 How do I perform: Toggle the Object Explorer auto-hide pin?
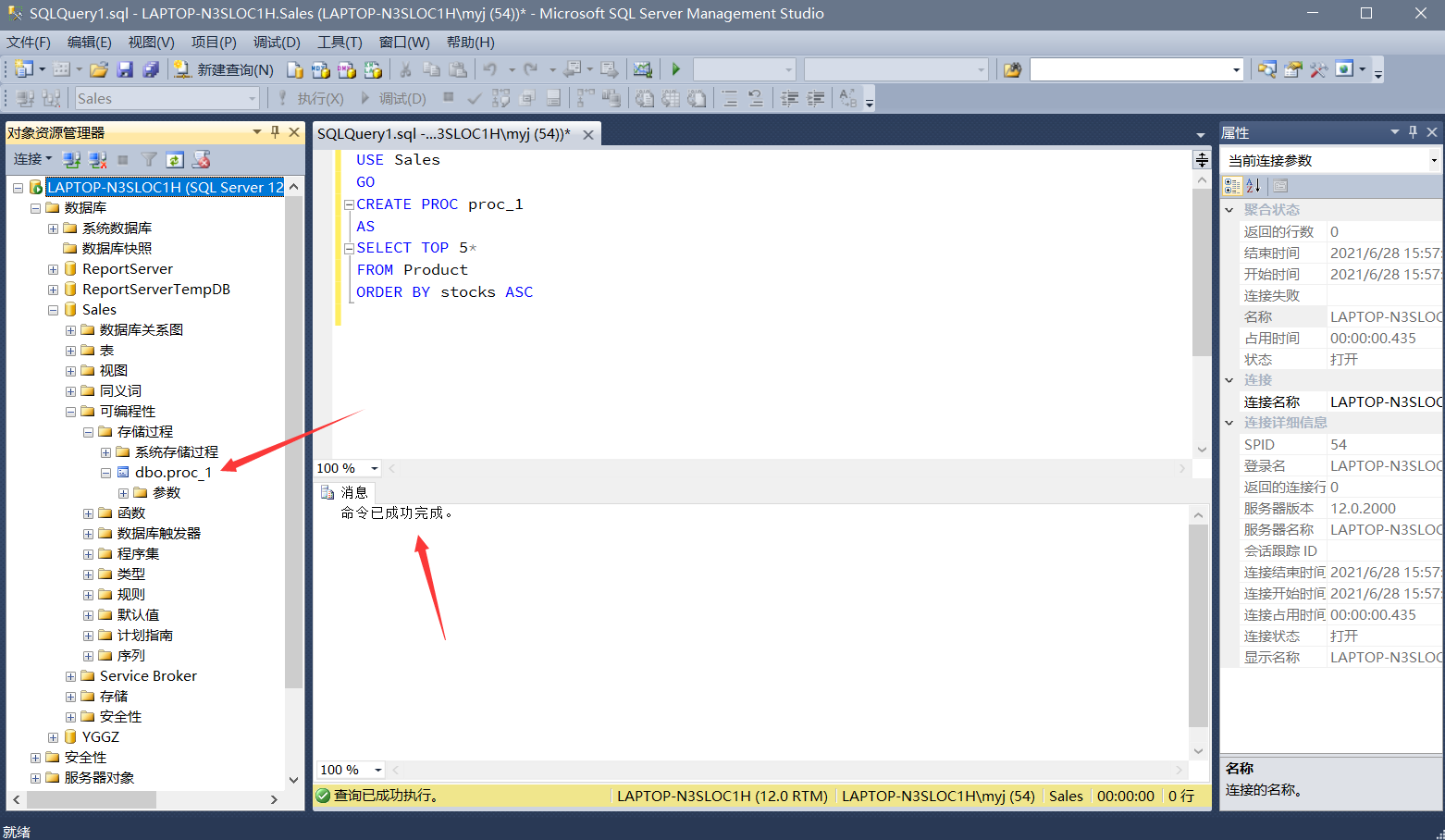click(275, 132)
